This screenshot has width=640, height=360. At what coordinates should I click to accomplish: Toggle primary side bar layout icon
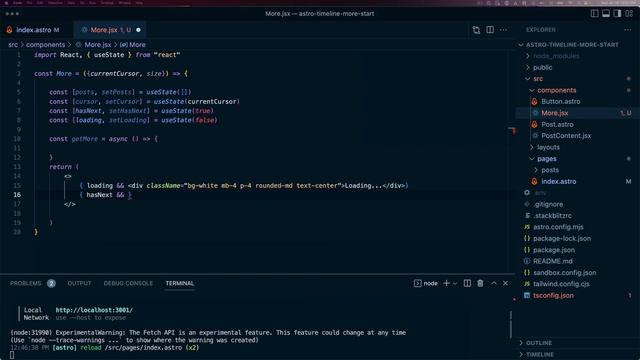(595, 13)
